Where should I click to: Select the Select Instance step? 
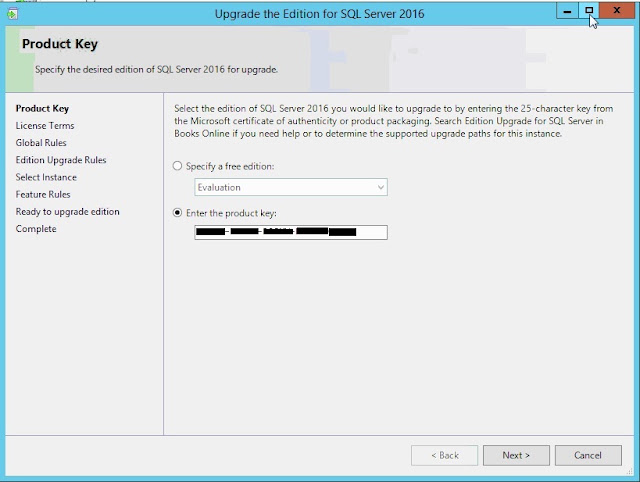(x=46, y=177)
